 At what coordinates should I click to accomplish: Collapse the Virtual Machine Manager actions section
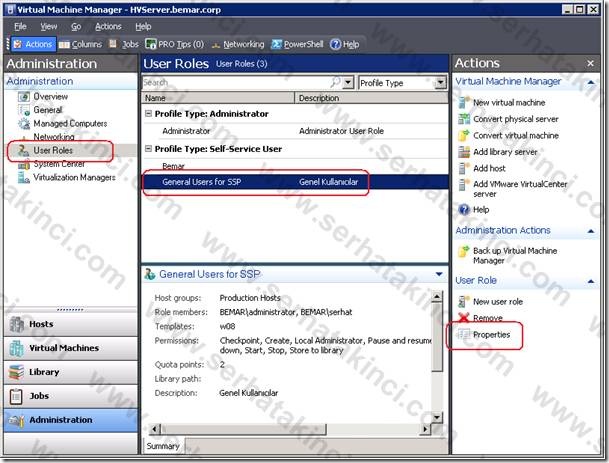click(x=591, y=82)
